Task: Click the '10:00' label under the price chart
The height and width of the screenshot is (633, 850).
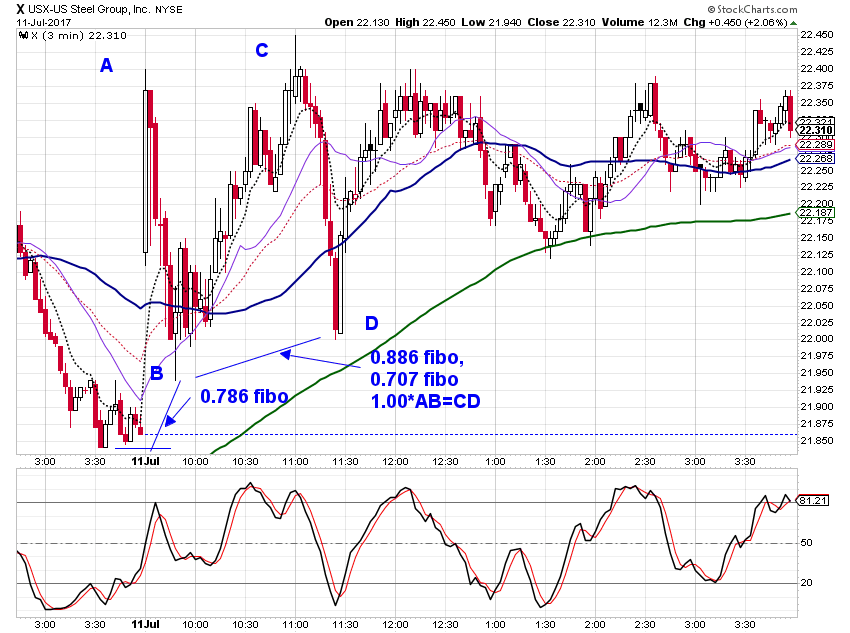Action: click(x=195, y=462)
